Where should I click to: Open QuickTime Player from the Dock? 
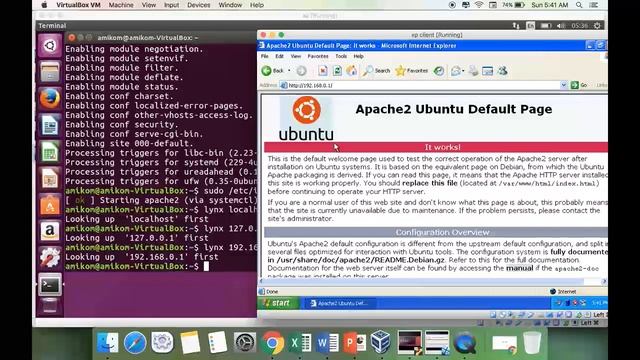[x=465, y=342]
